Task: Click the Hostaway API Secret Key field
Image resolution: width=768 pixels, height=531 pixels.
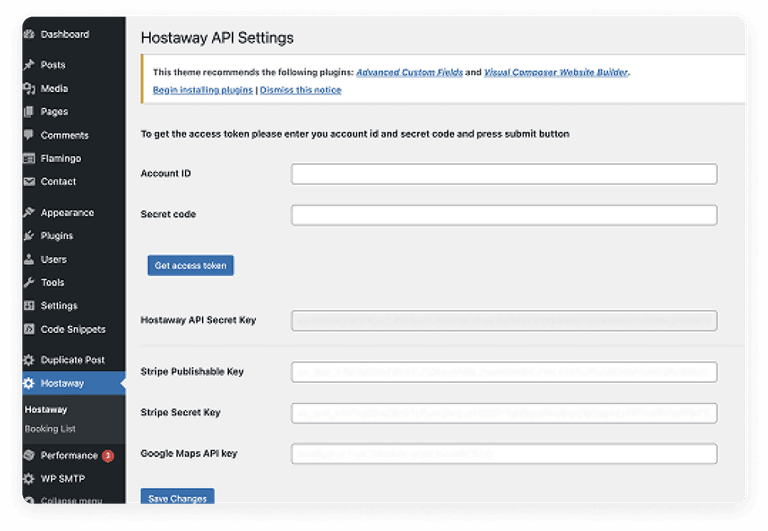Action: (x=504, y=320)
